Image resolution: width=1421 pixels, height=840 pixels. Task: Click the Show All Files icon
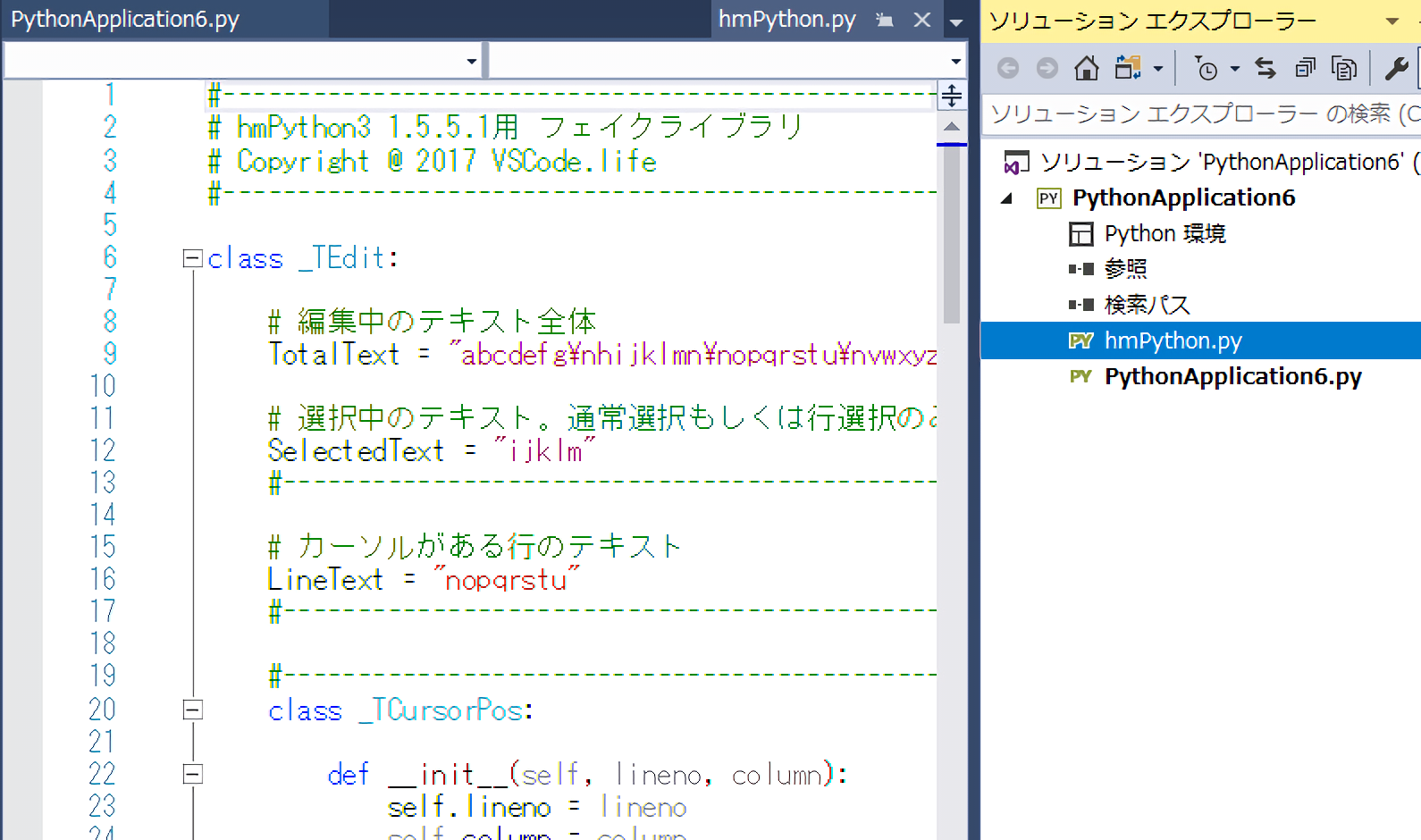pyautogui.click(x=1344, y=68)
